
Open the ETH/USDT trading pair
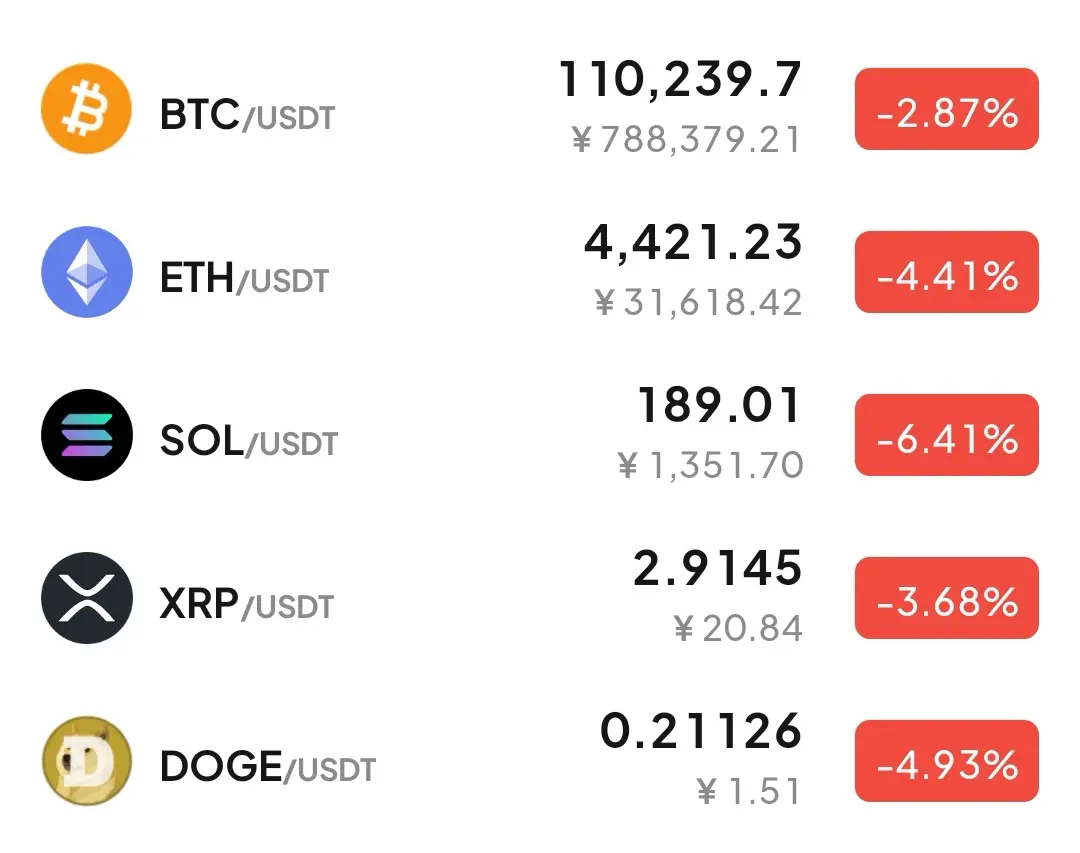click(x=245, y=278)
